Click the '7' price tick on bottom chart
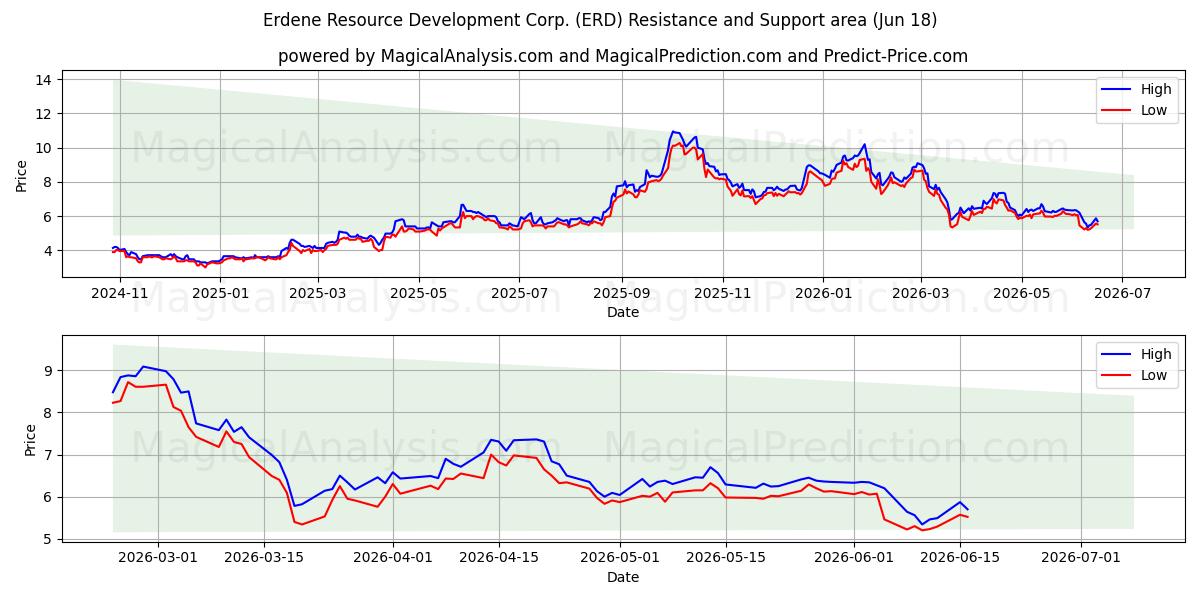Screen dimensions: 1200x600 [x=50, y=455]
